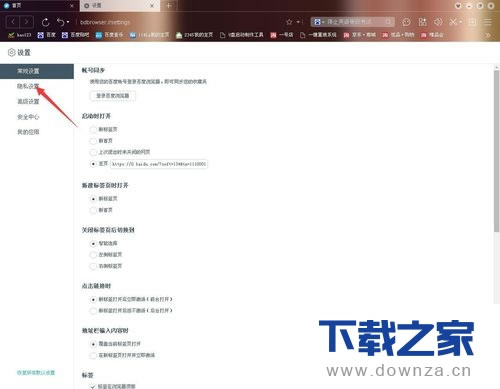500x389 pixels.
Task: Click the browser back arrow button
Action: (13, 22)
